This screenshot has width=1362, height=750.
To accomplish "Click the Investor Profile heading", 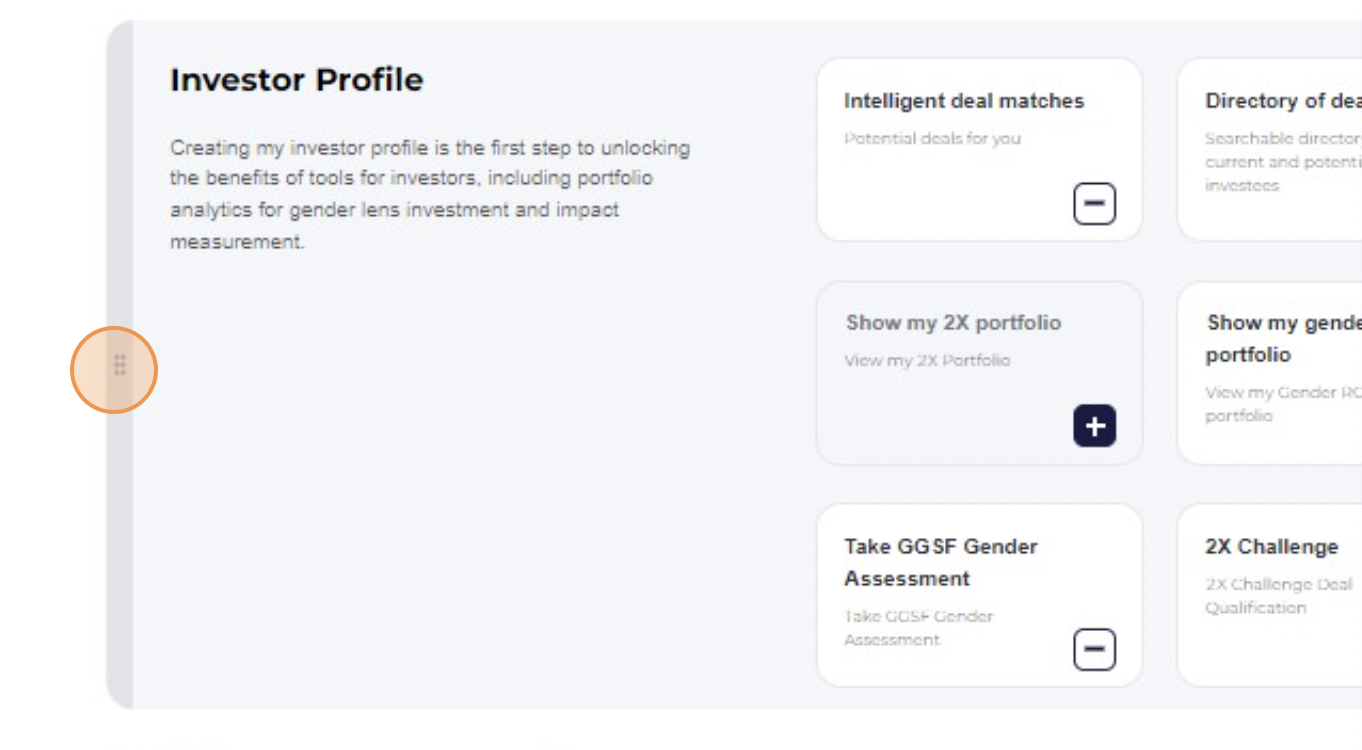I will point(296,80).
